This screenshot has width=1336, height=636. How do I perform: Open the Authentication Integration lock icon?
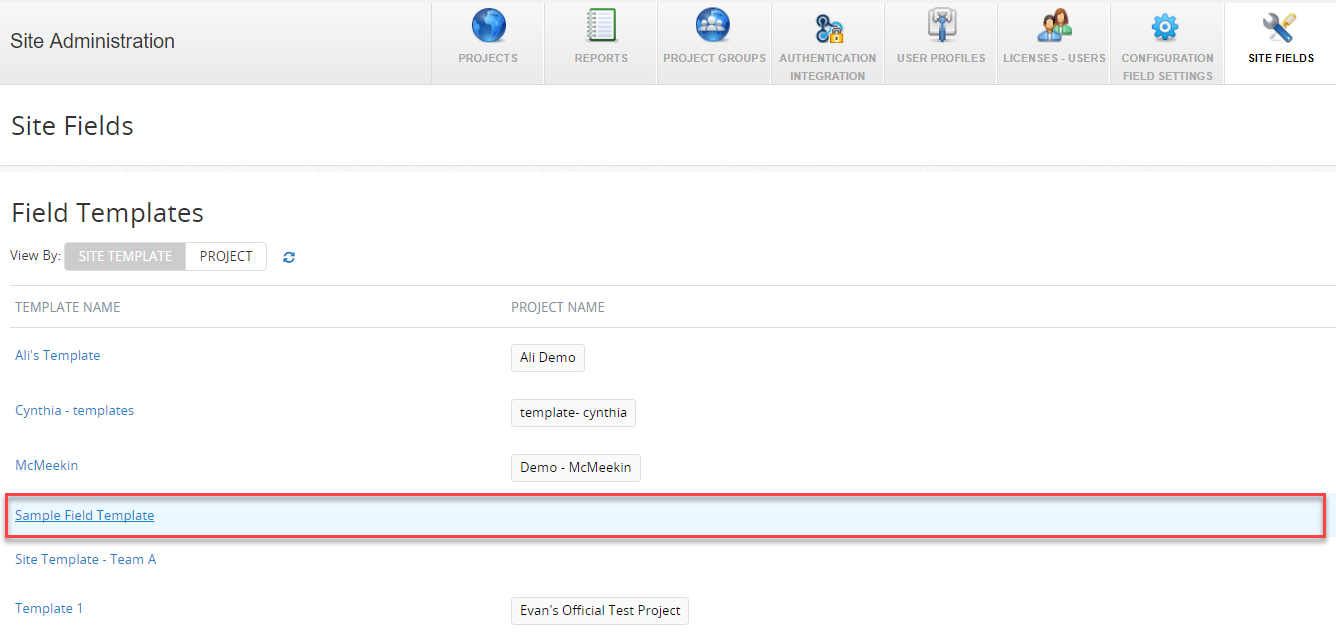pos(828,28)
